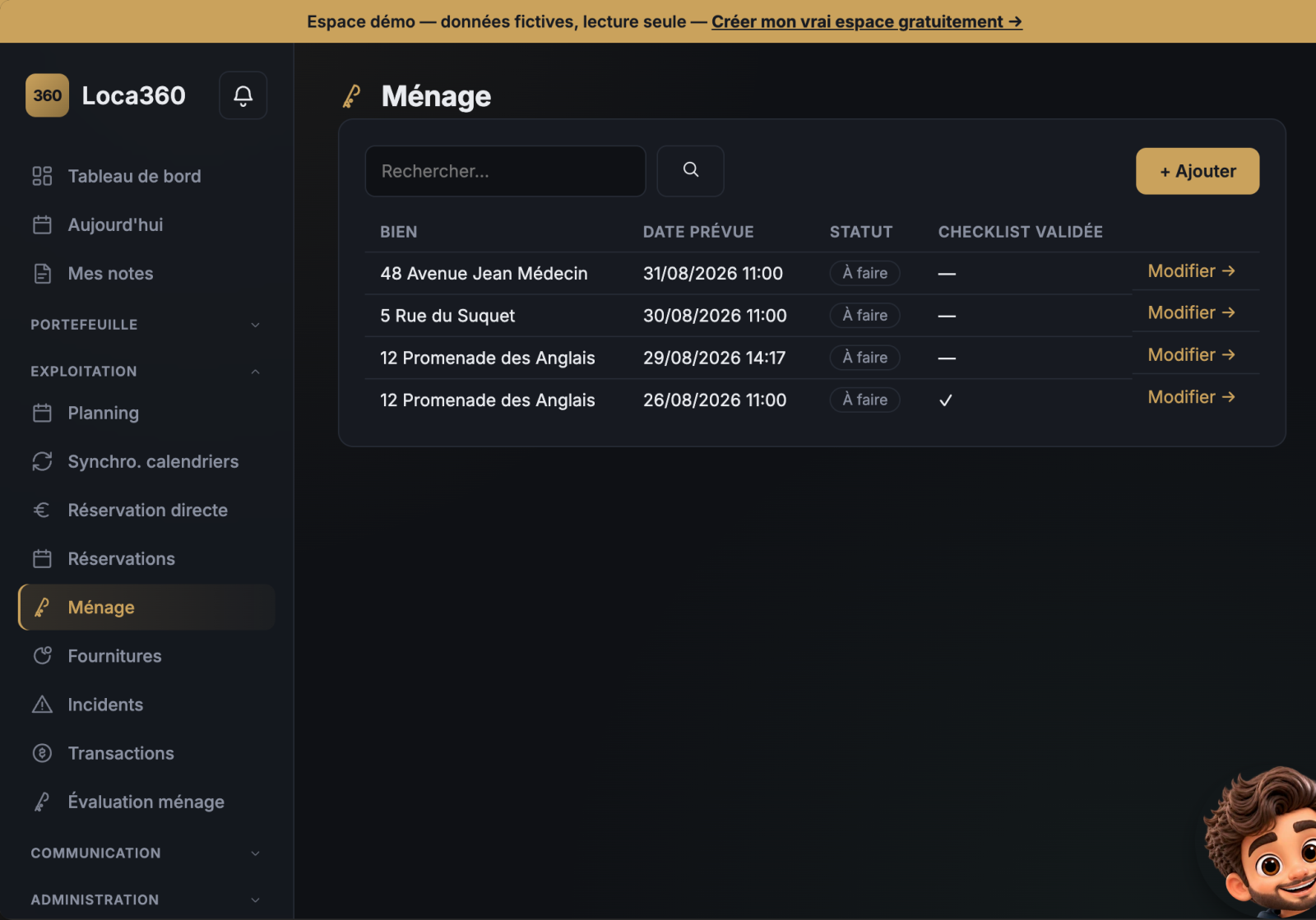Screen dimensions: 1316x920
Task: Open the Planning section
Action: click(x=146, y=413)
